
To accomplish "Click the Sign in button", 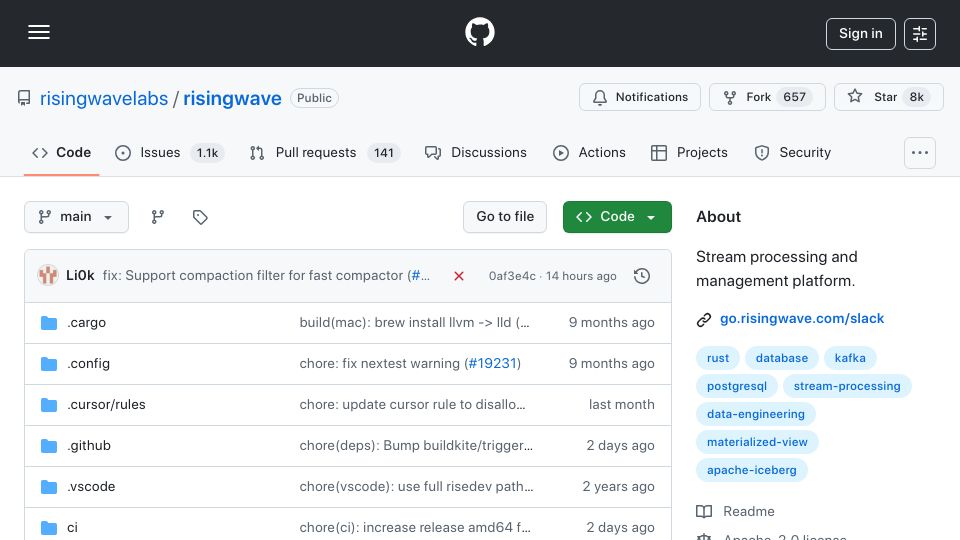I will pyautogui.click(x=860, y=34).
